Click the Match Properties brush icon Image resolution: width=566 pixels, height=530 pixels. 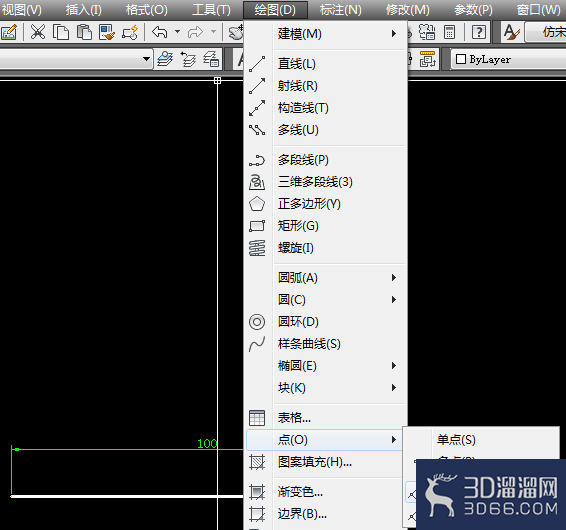[107, 32]
